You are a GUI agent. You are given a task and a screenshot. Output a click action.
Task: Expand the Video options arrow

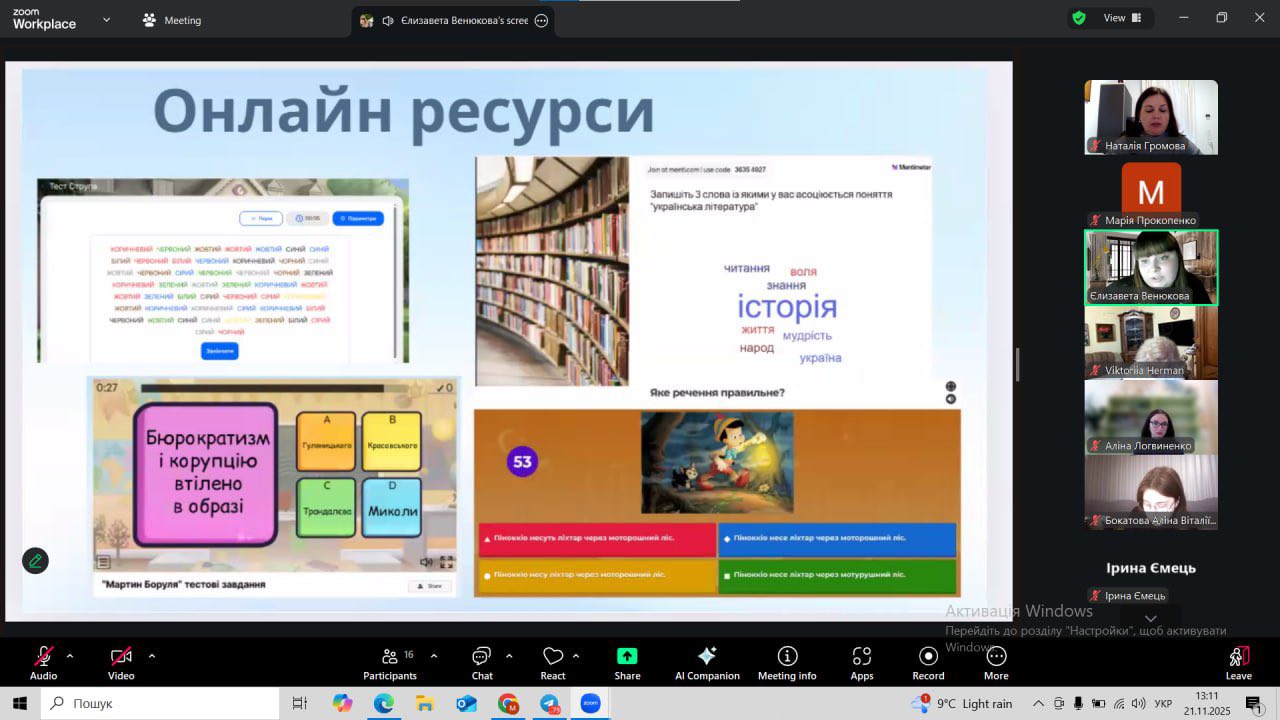(152, 656)
